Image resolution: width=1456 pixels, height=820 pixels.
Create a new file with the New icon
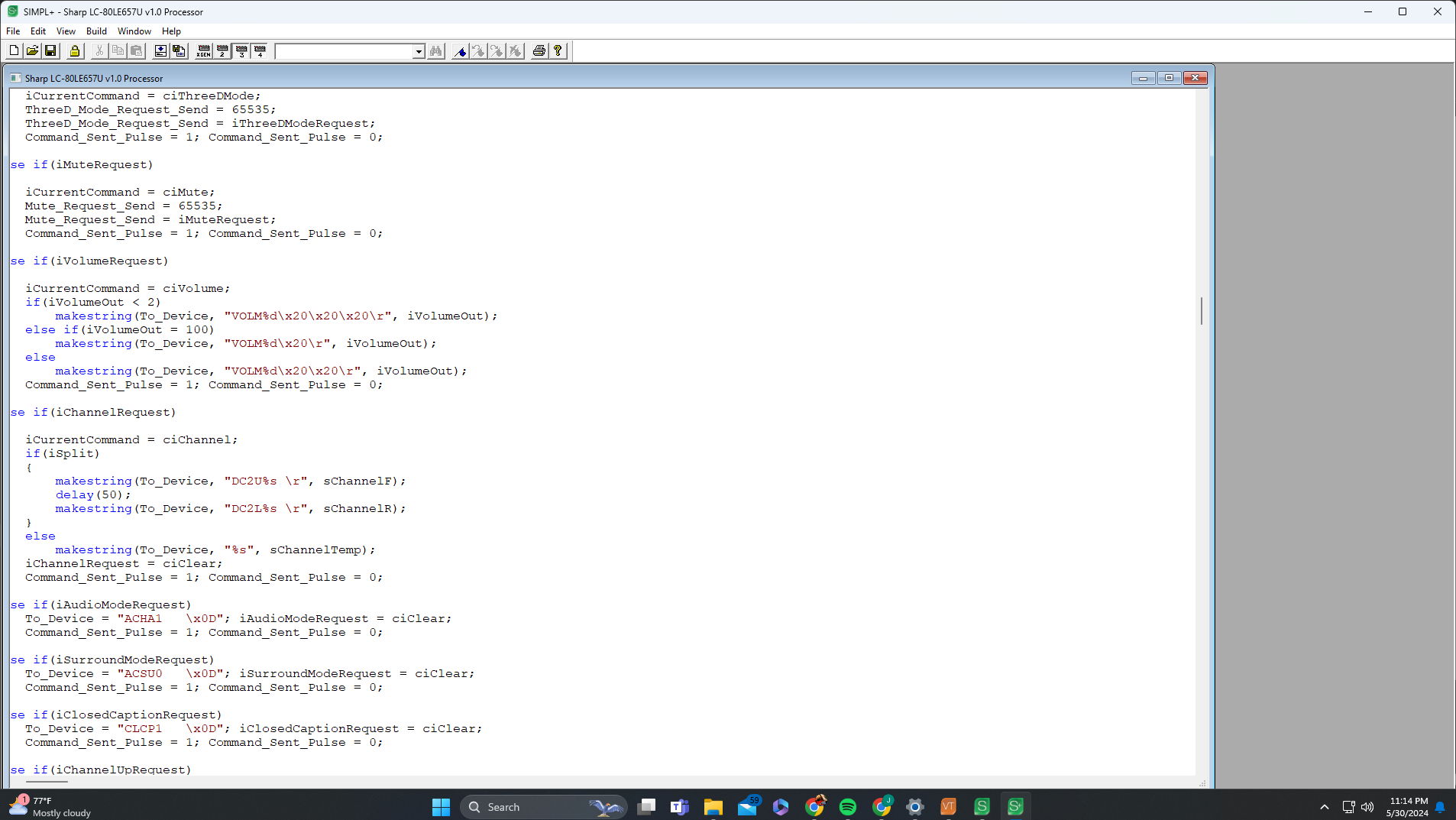tap(14, 51)
